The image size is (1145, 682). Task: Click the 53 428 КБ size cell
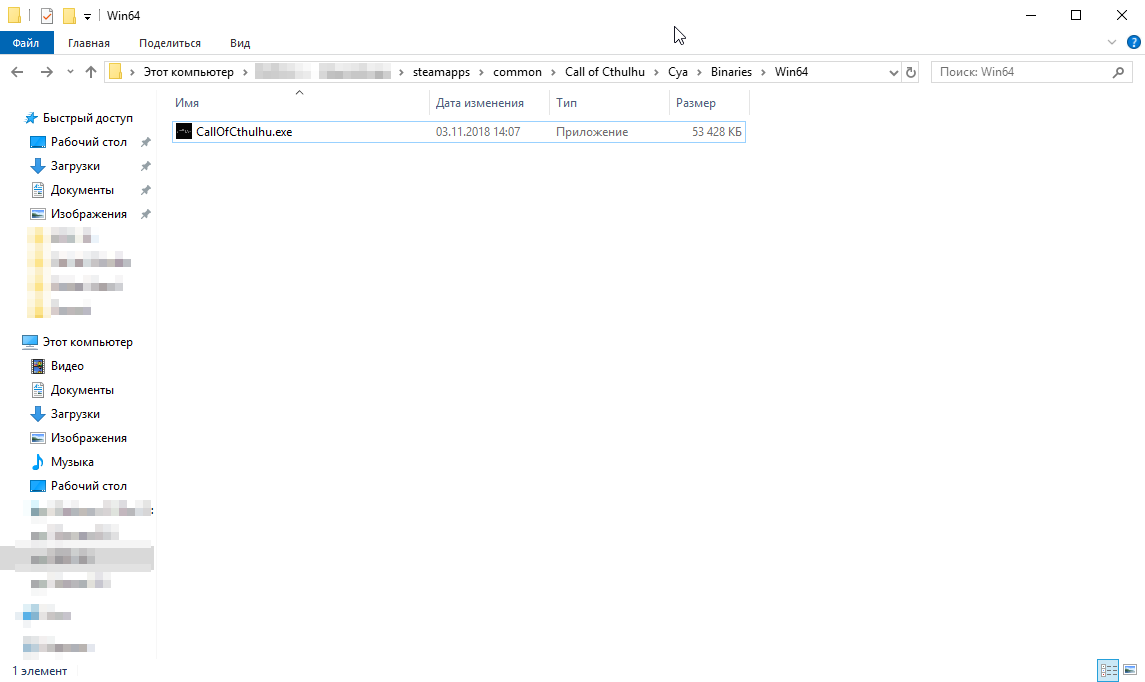pos(716,131)
